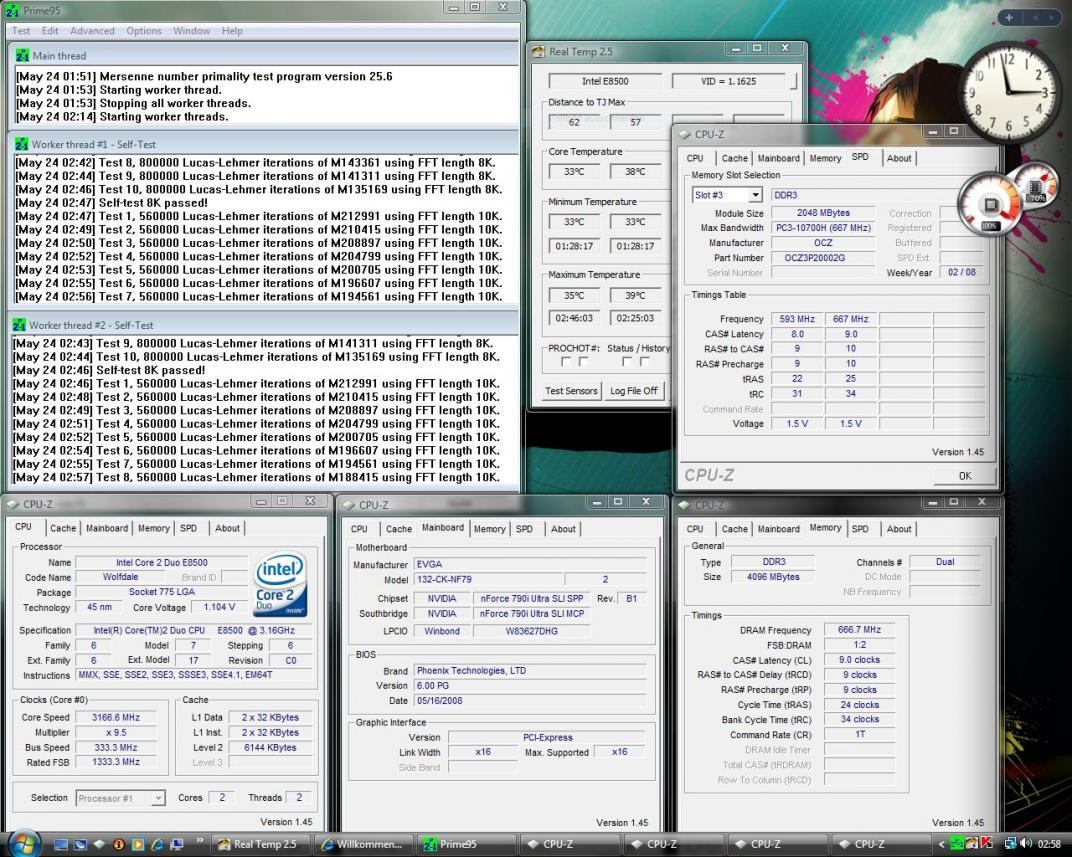Click the Worker thread #1 window icon

21,144
